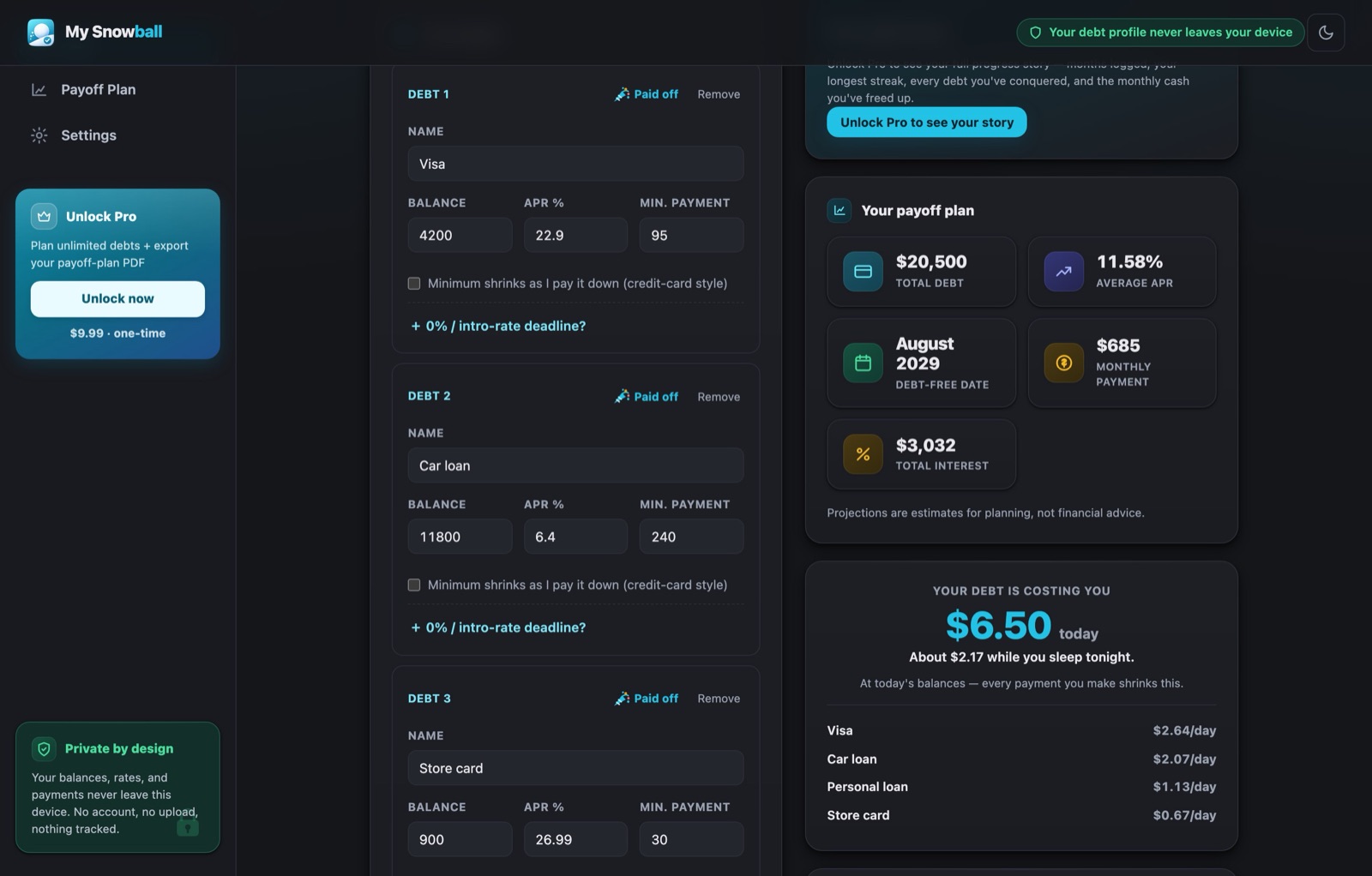
Task: Click the Monthly Payment coin icon
Action: (x=1063, y=363)
